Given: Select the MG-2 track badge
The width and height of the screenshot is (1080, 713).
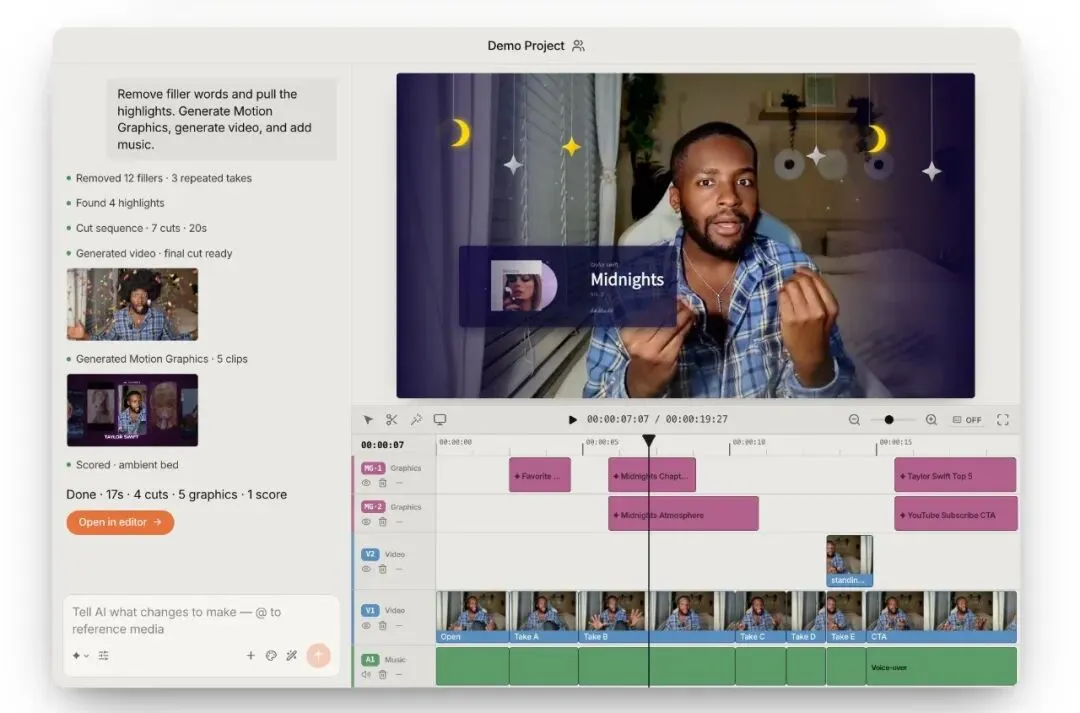Looking at the screenshot, I should pyautogui.click(x=373, y=506).
